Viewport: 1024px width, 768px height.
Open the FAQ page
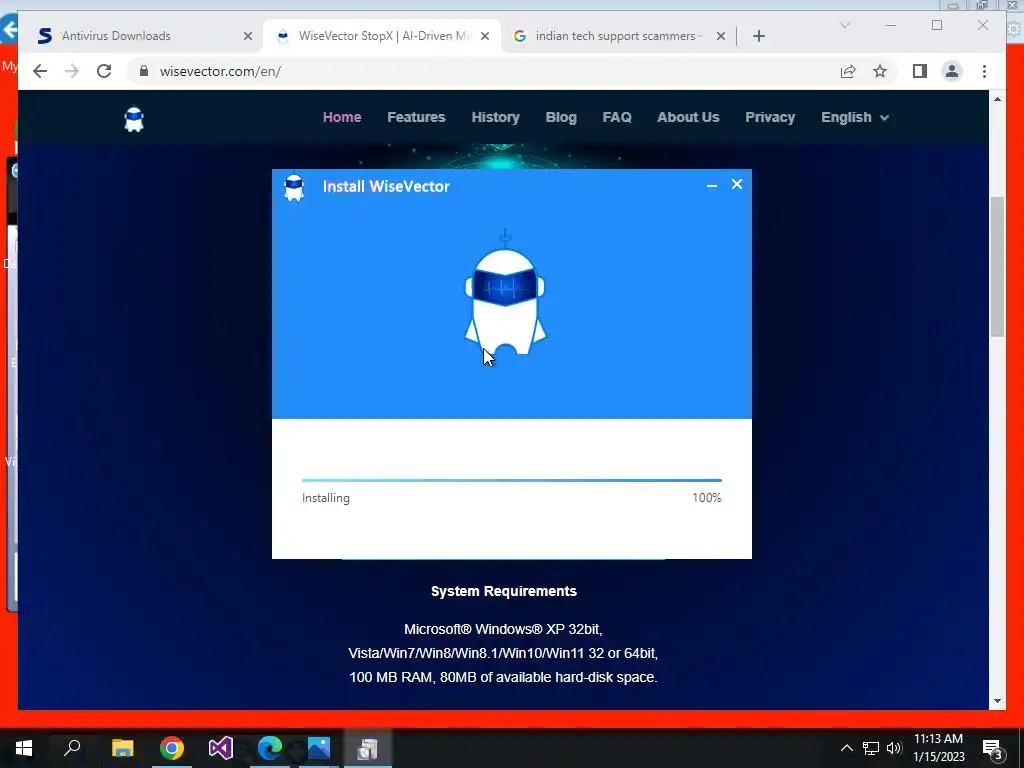(616, 118)
